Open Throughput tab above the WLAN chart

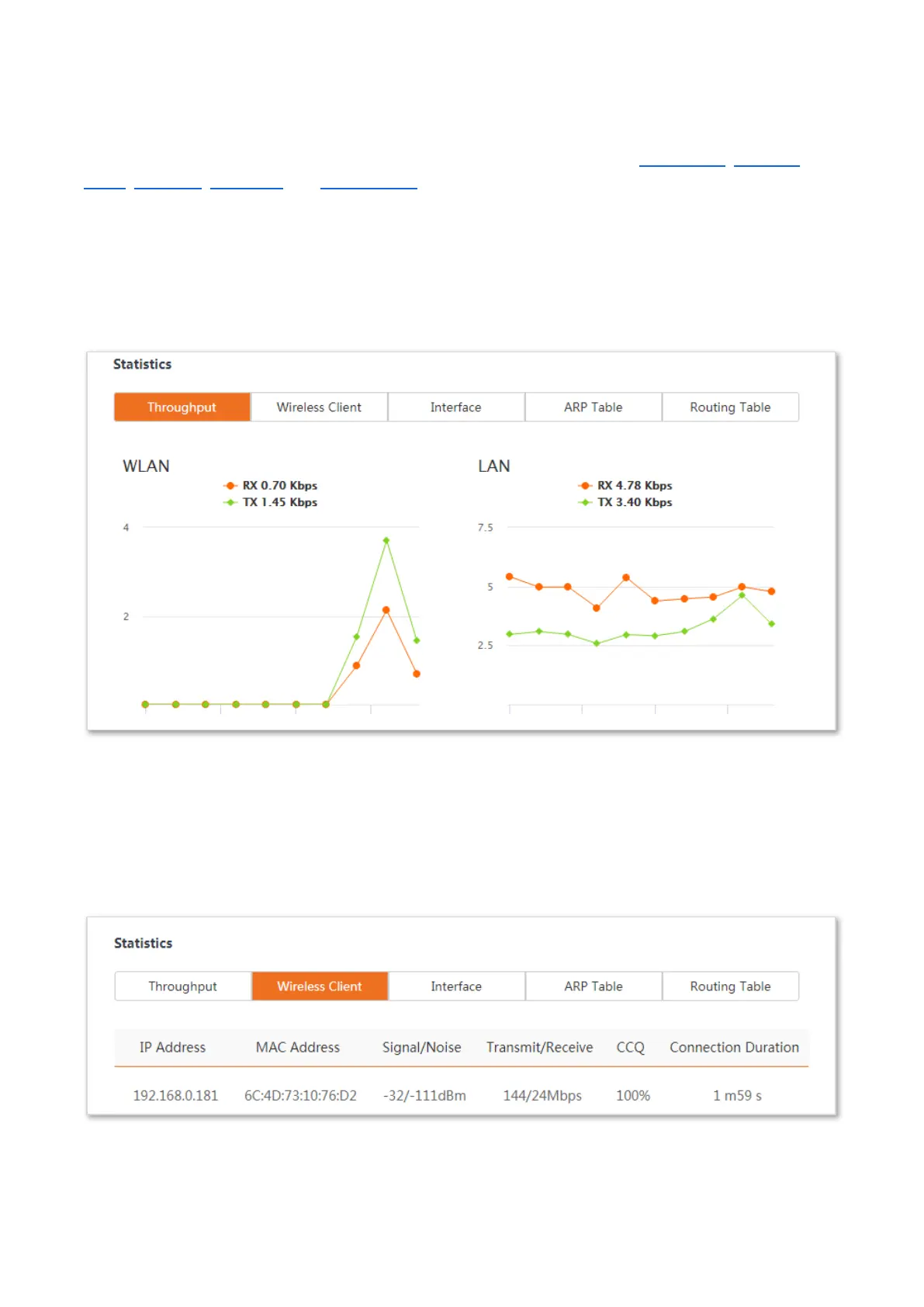coord(182,407)
